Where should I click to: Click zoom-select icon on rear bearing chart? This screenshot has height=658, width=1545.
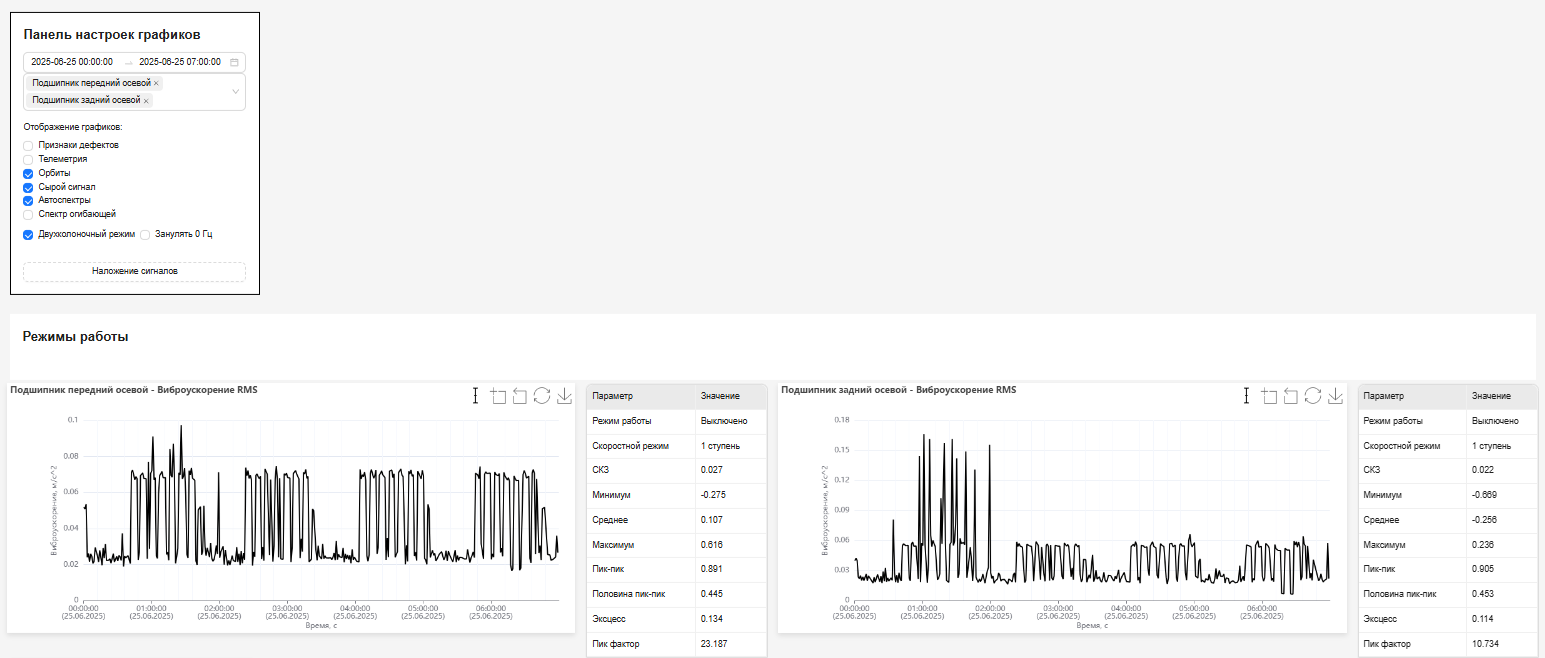coord(1269,396)
